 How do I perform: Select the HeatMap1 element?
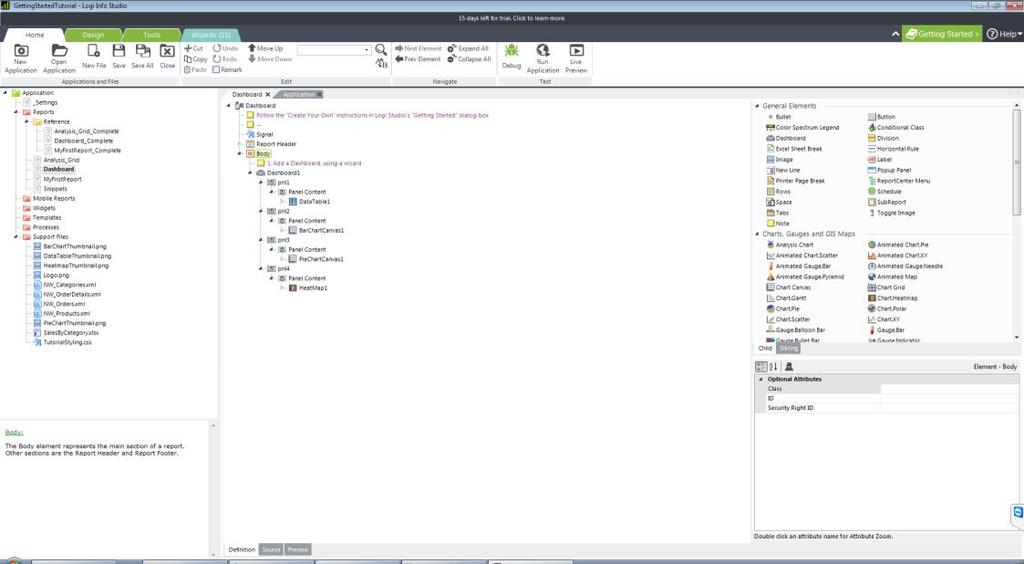313,288
